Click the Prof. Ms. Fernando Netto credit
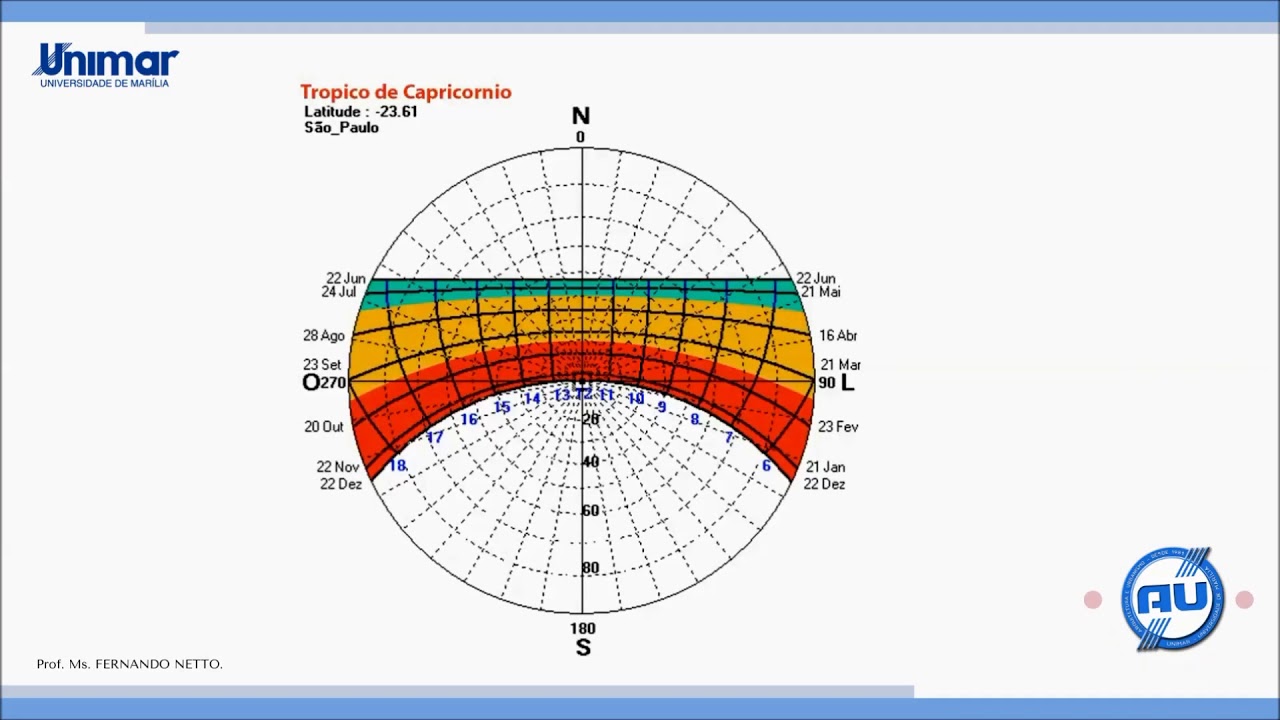1280x720 pixels. coord(129,664)
